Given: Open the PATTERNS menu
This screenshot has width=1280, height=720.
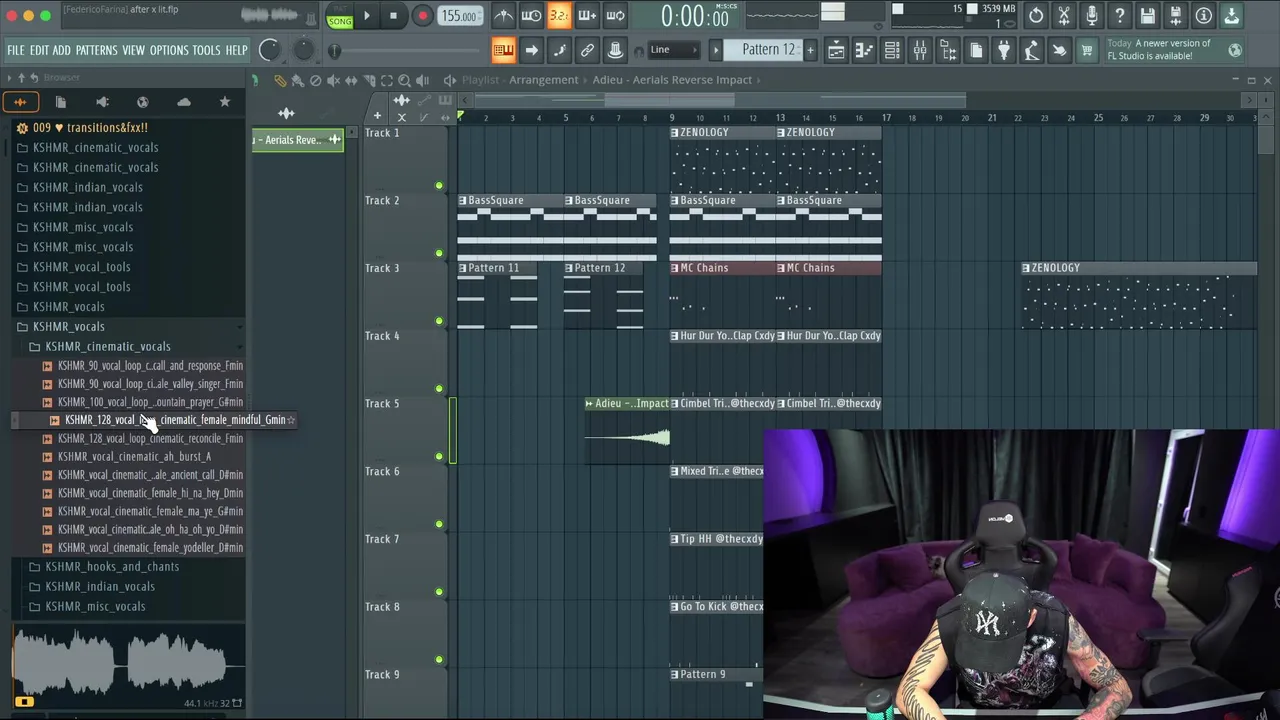Looking at the screenshot, I should point(97,50).
